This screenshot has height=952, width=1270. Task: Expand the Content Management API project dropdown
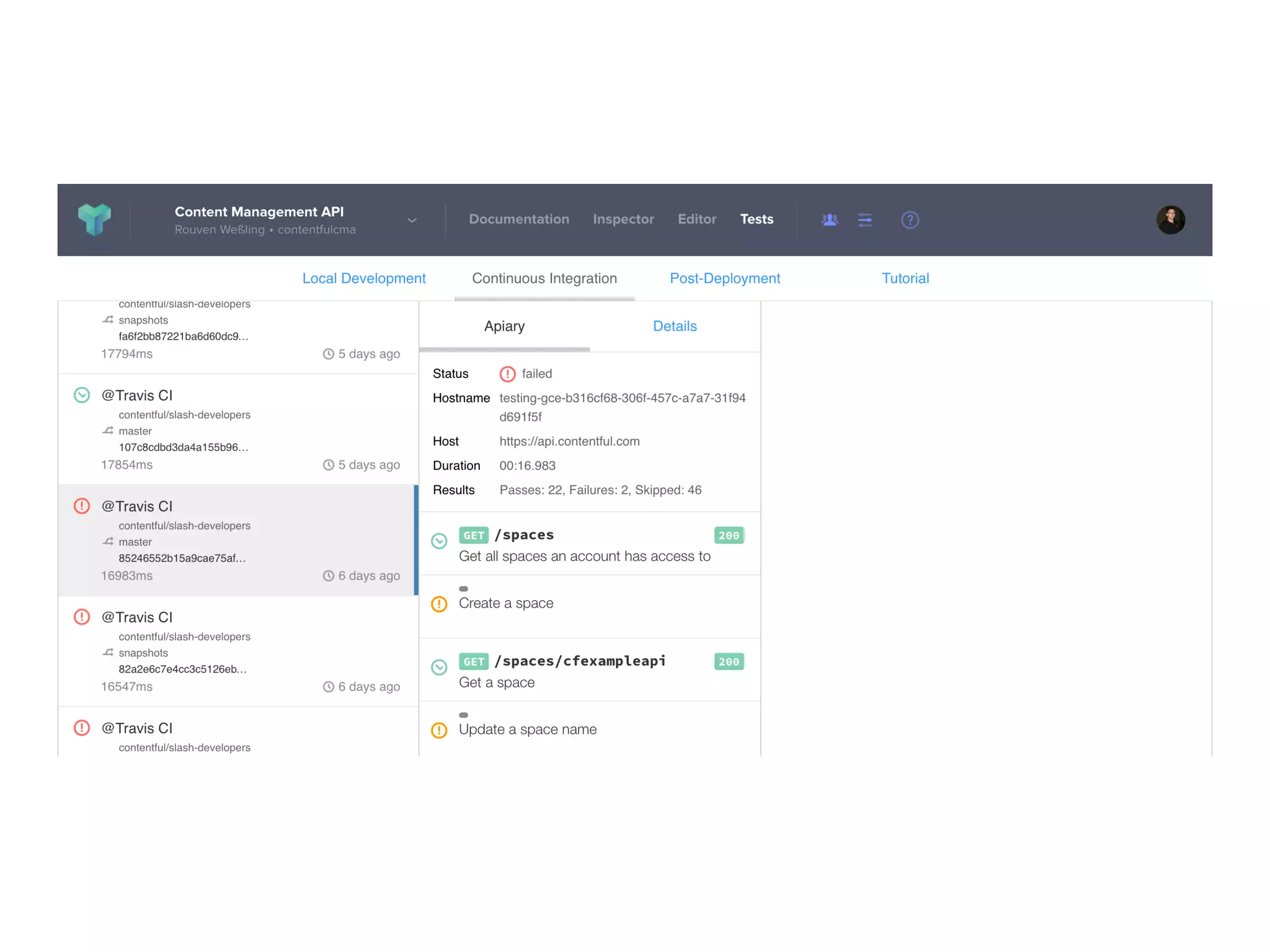pos(412,221)
